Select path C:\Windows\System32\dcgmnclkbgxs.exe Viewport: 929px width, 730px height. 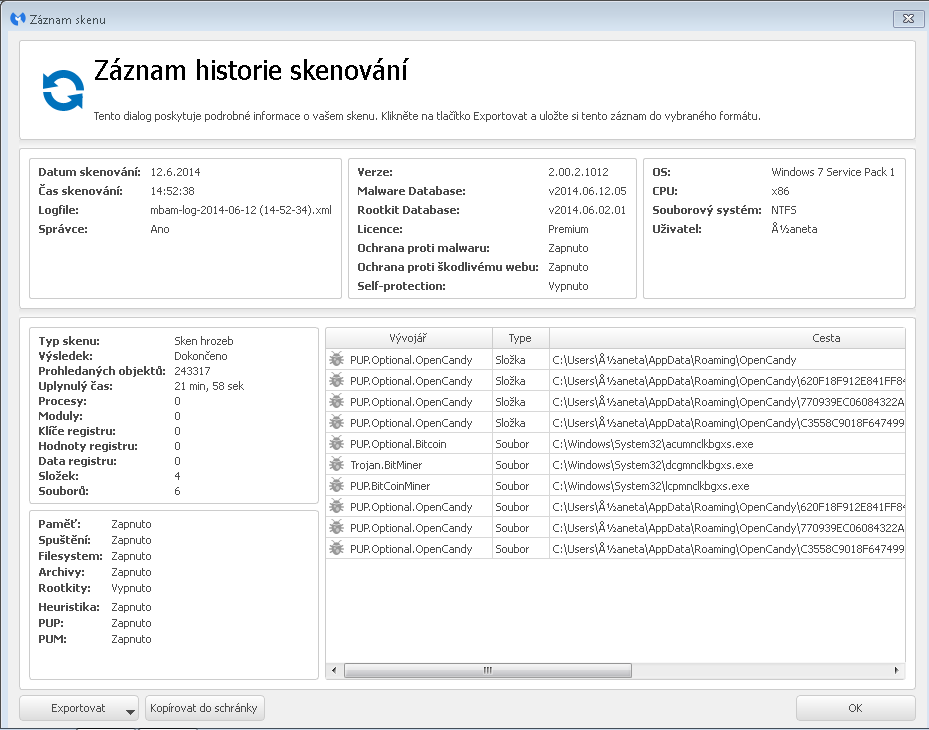(x=653, y=465)
